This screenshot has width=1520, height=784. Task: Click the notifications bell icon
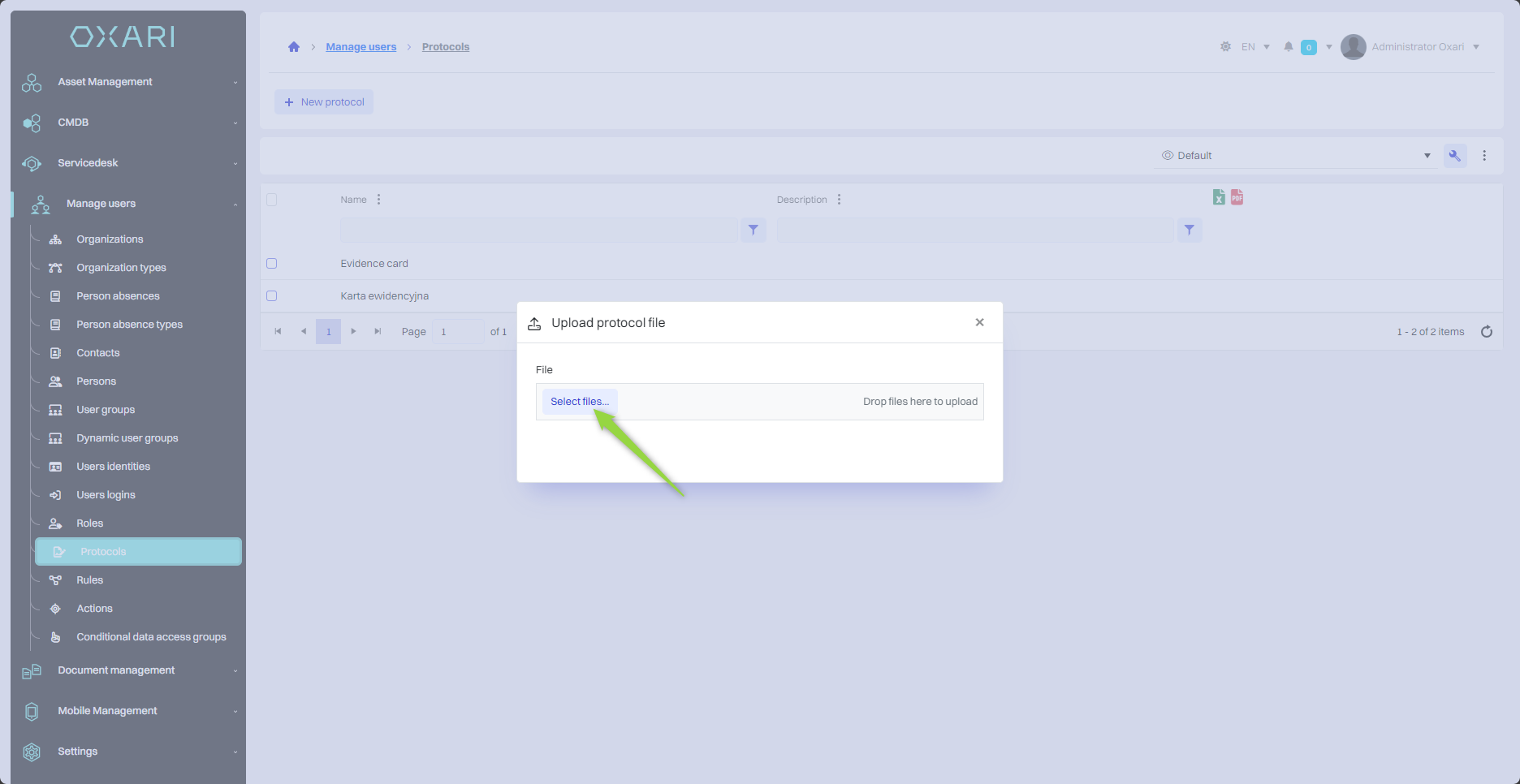pyautogui.click(x=1288, y=47)
